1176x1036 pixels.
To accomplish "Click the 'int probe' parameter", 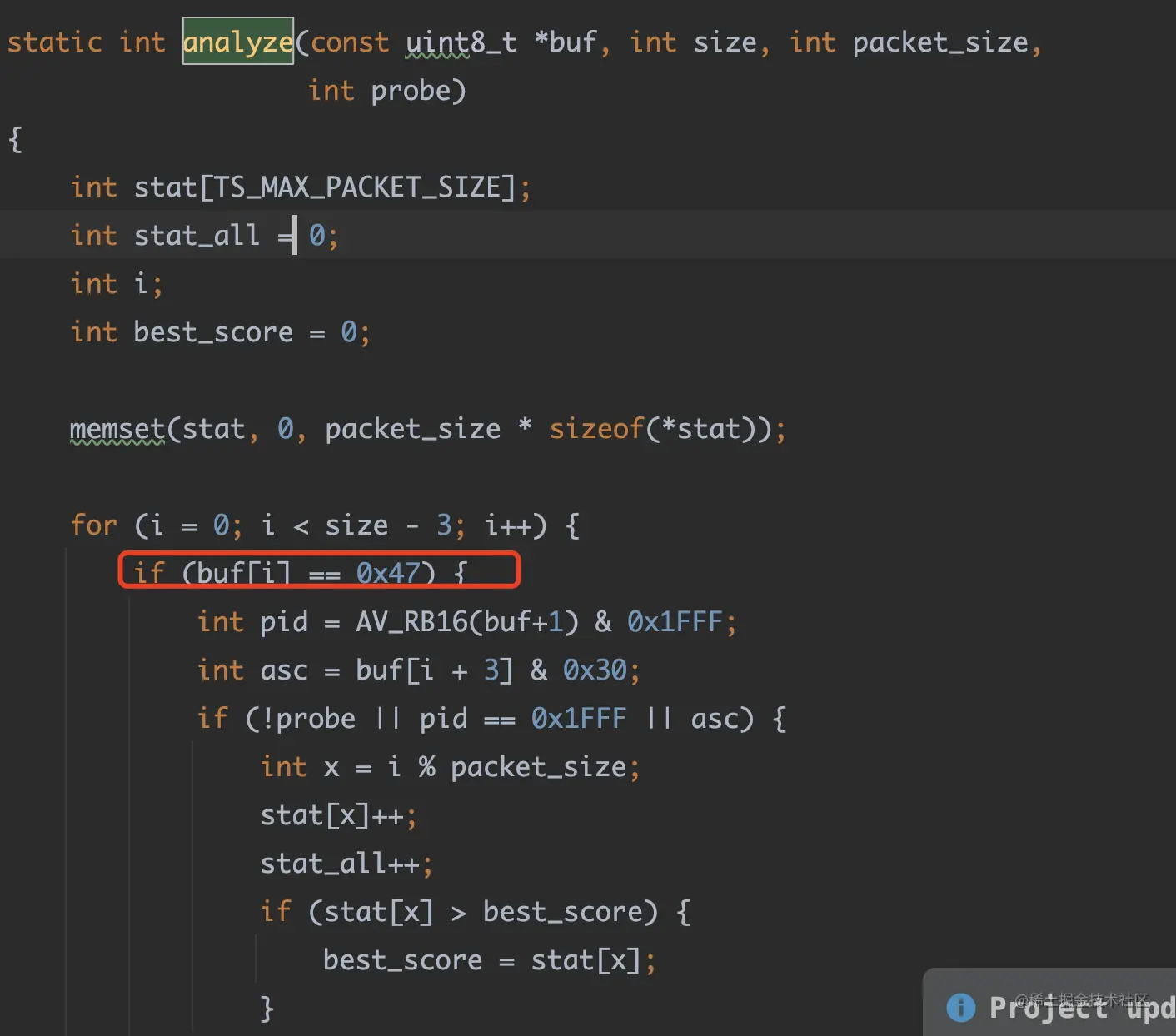I will (x=379, y=91).
